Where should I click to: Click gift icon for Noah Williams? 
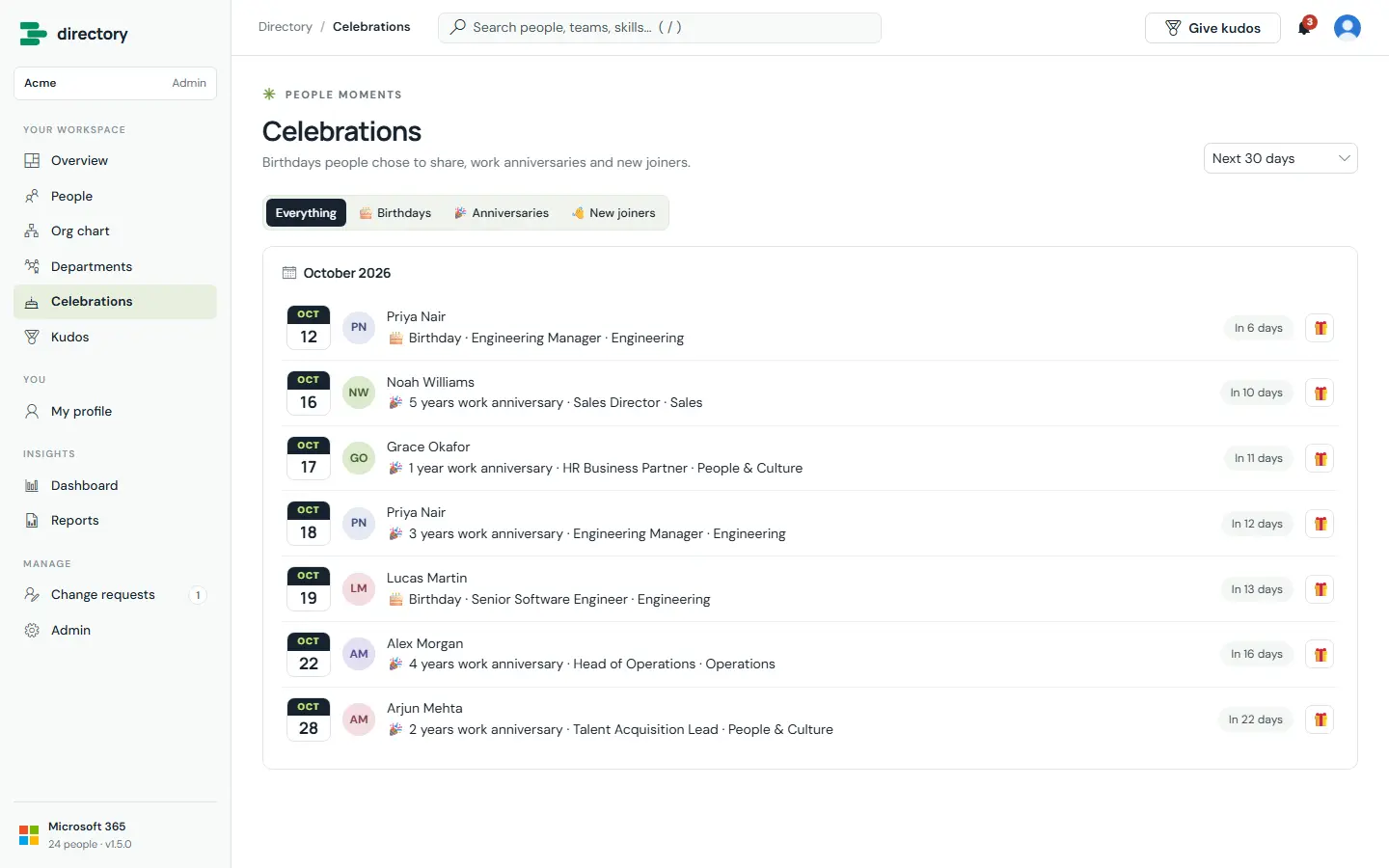click(1320, 393)
